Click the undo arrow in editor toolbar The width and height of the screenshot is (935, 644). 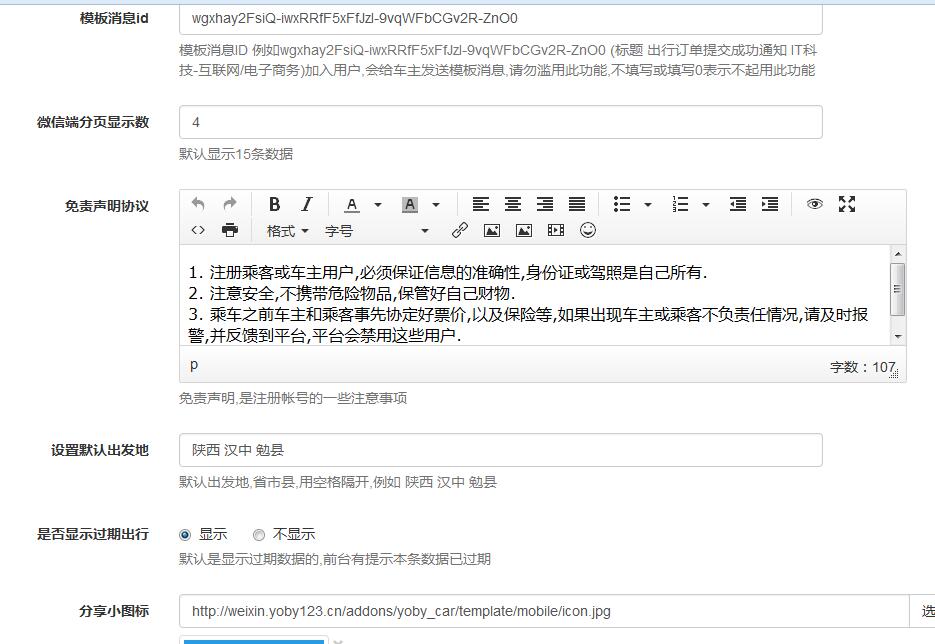pyautogui.click(x=198, y=205)
